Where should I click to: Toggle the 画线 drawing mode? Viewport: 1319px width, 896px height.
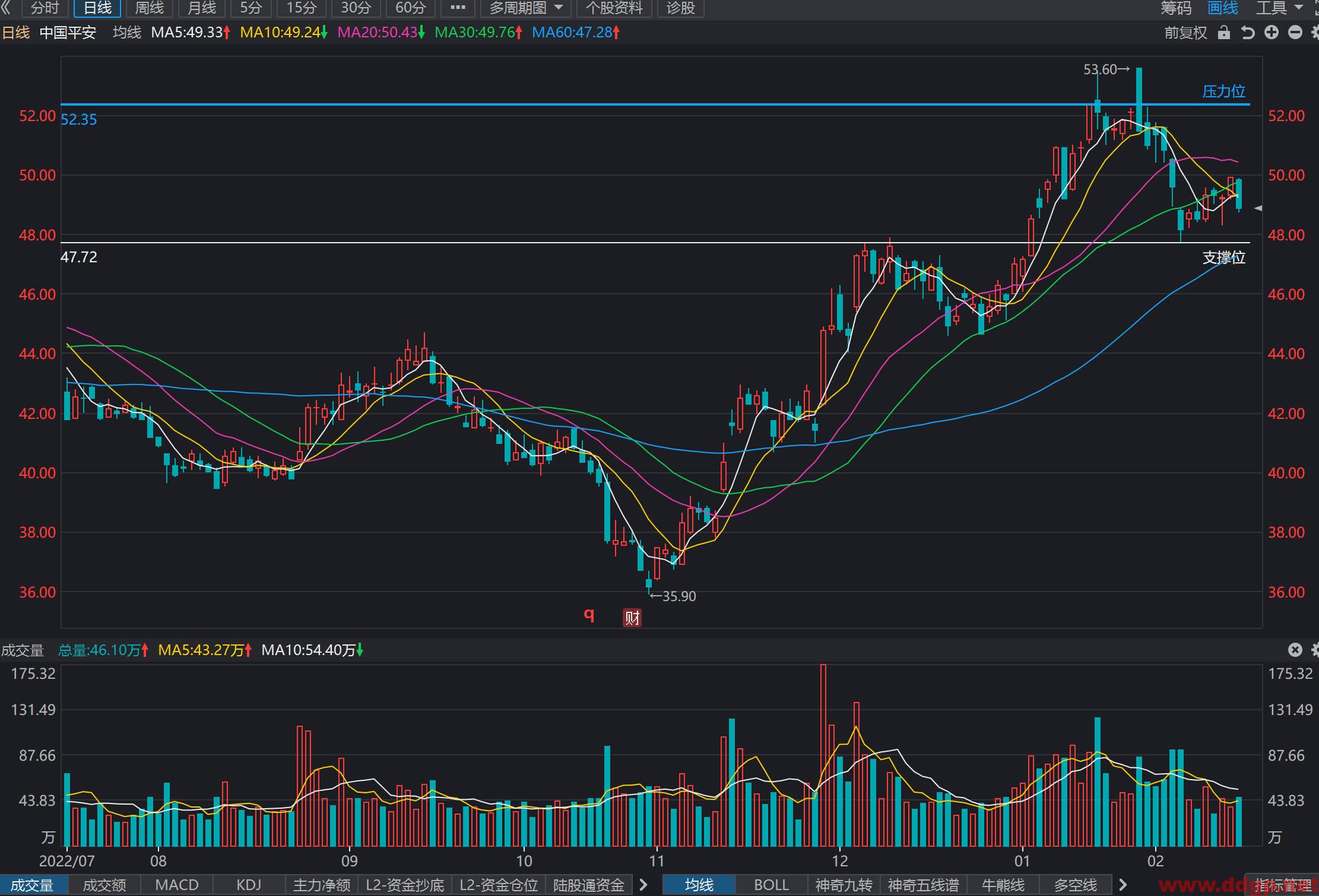(1223, 8)
